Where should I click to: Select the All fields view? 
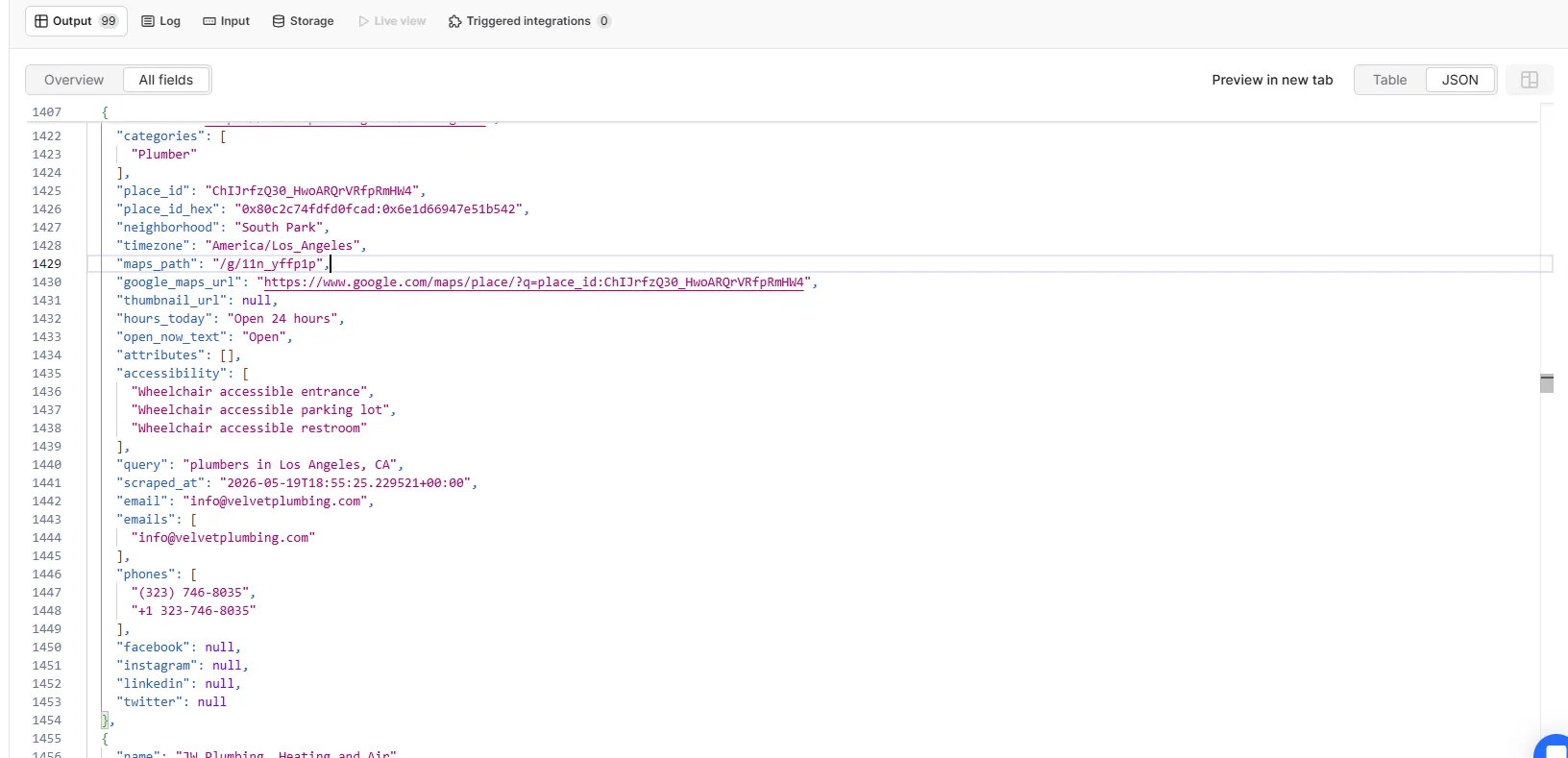(x=166, y=80)
